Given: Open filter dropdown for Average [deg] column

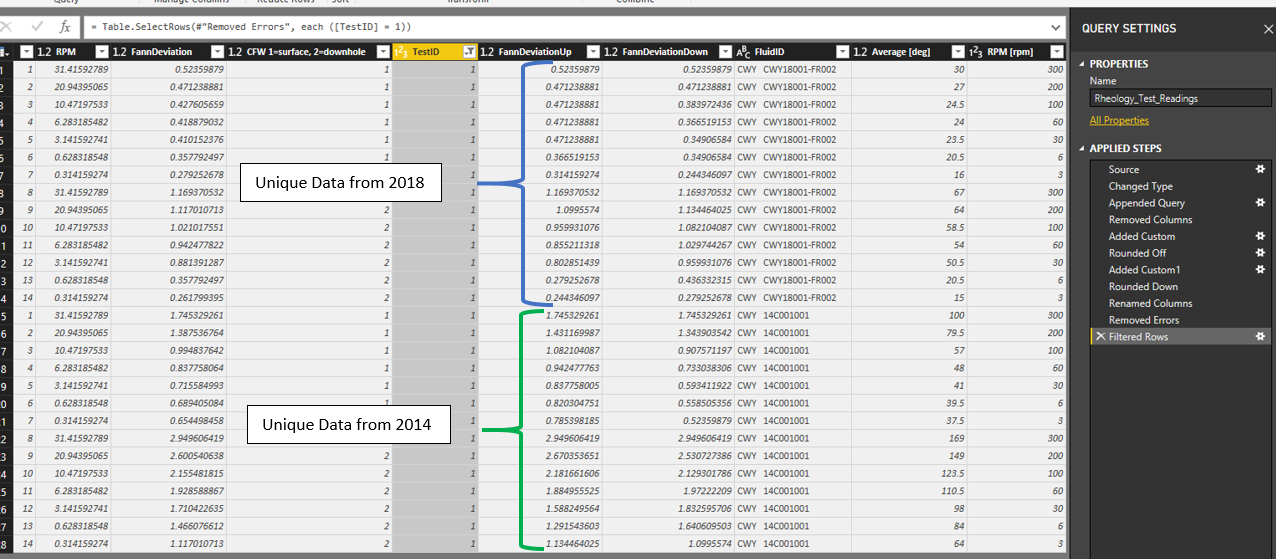Looking at the screenshot, I should (x=958, y=51).
